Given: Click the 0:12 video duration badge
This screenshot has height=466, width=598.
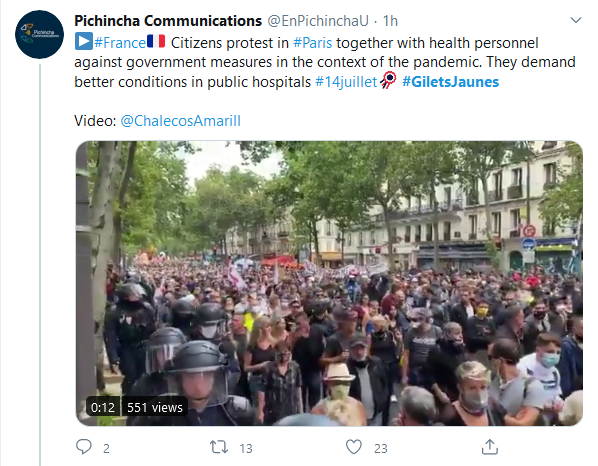Looking at the screenshot, I should click(x=103, y=407).
